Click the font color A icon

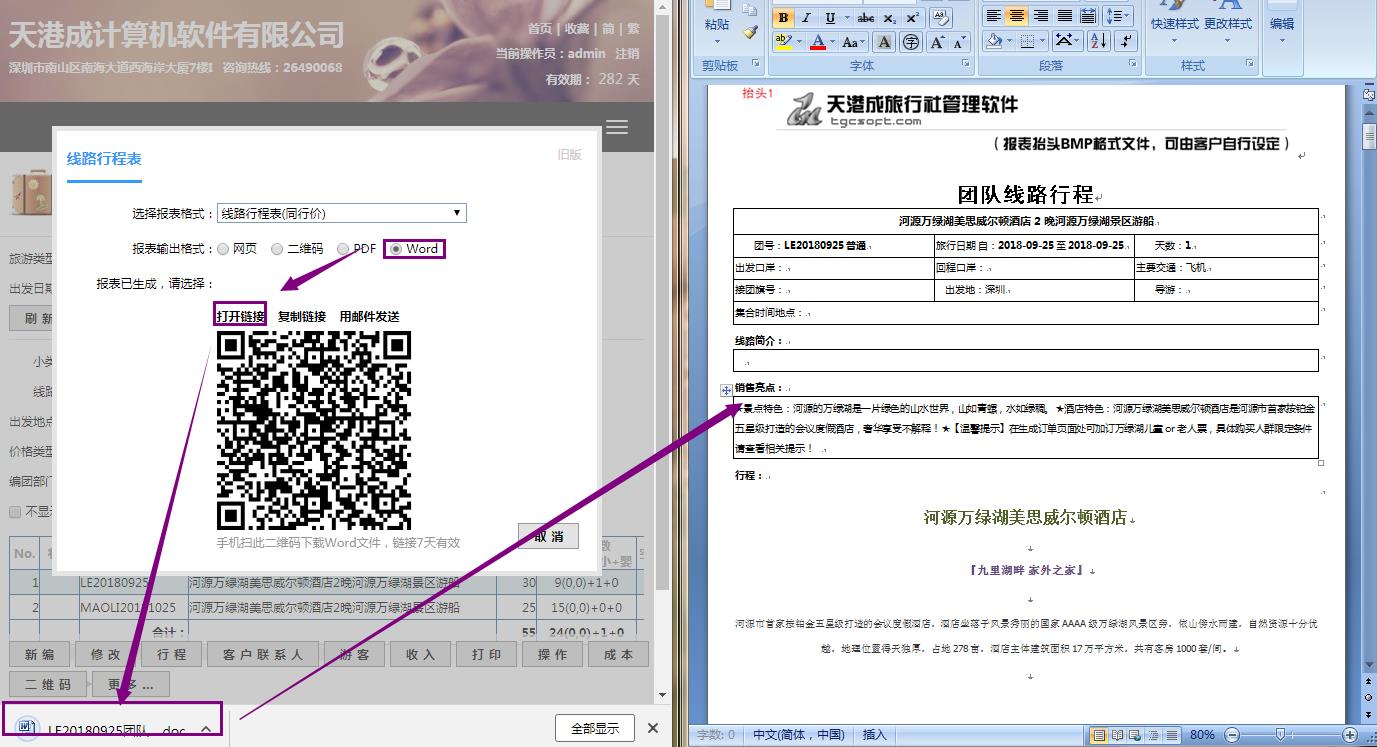tap(818, 42)
